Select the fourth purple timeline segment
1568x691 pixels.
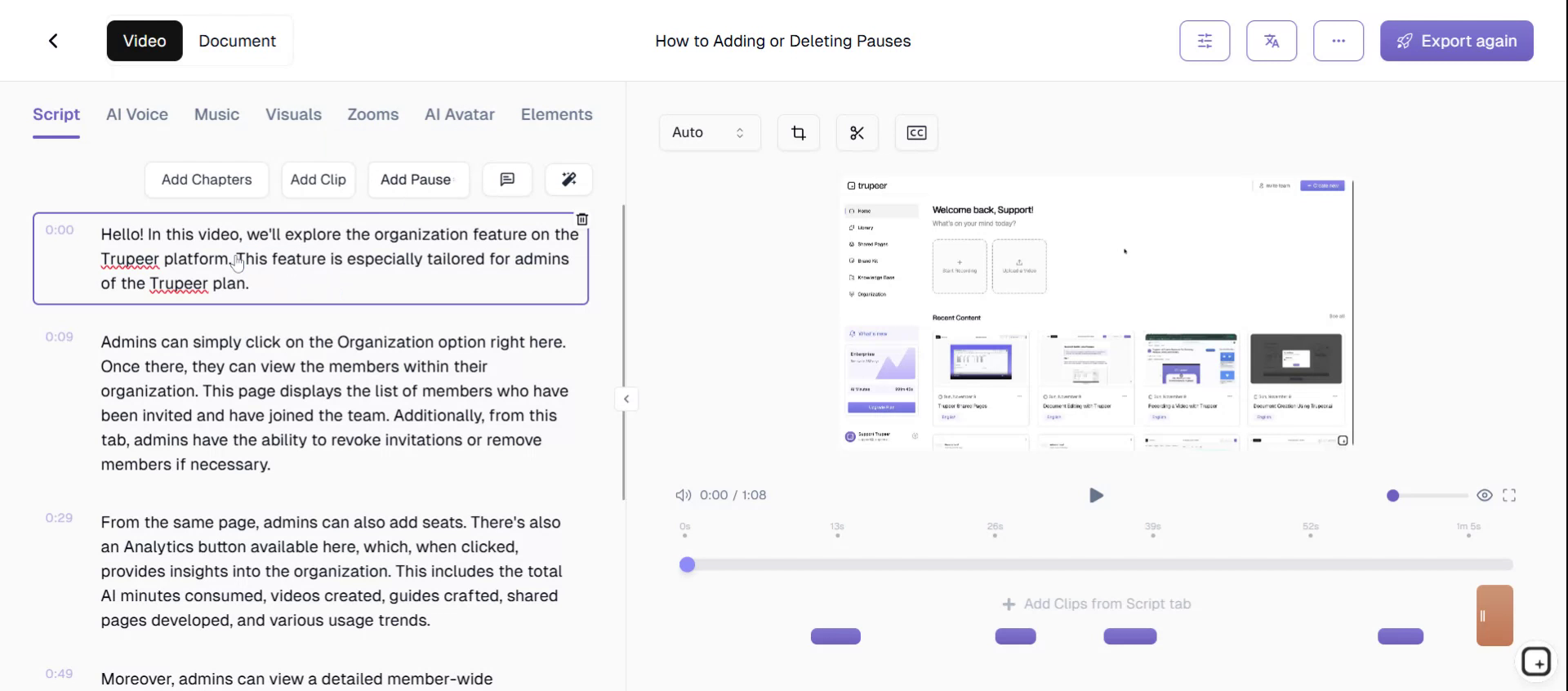tap(1401, 636)
